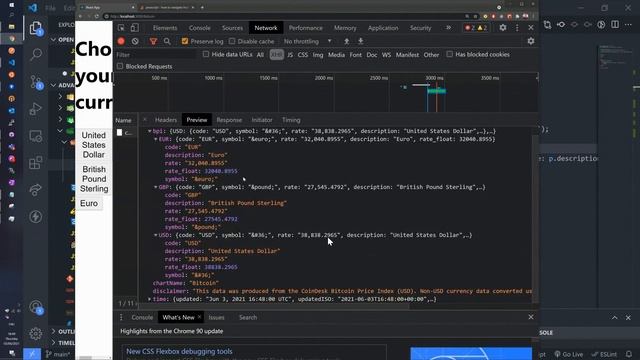Open the Timing tab
The image size is (640, 360).
(291, 120)
